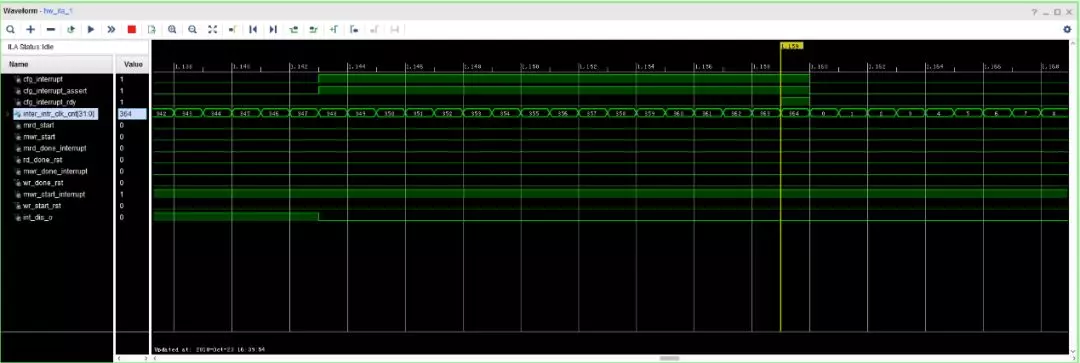Click the Previous Transition icon
Image resolution: width=1080 pixels, height=363 pixels.
click(x=293, y=30)
